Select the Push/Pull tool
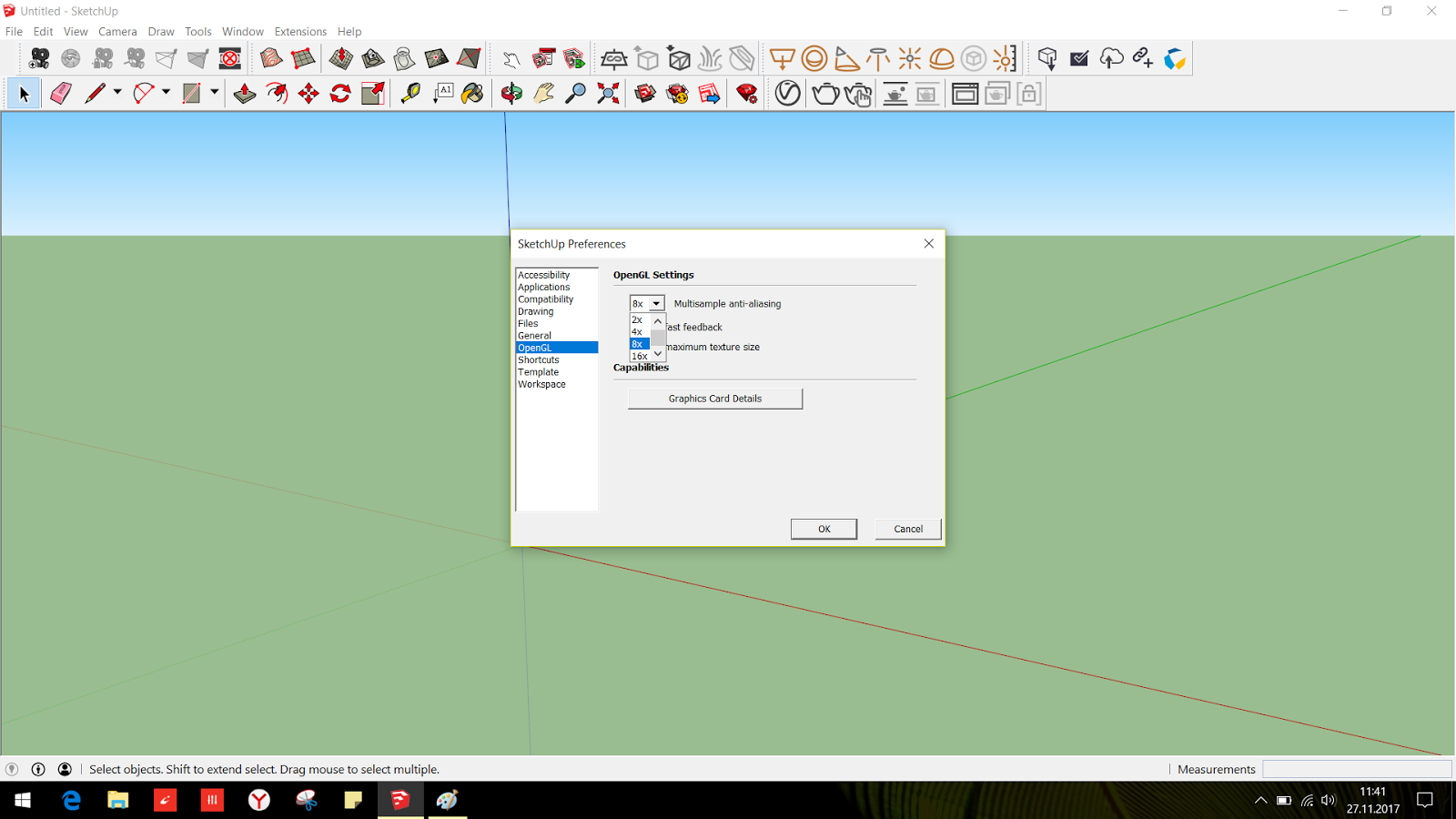 pyautogui.click(x=245, y=93)
